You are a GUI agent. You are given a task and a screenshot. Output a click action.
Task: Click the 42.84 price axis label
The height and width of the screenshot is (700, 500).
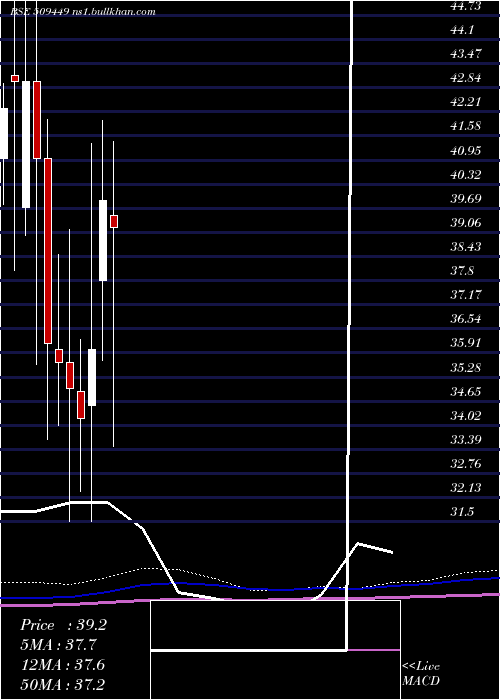[x=466, y=78]
